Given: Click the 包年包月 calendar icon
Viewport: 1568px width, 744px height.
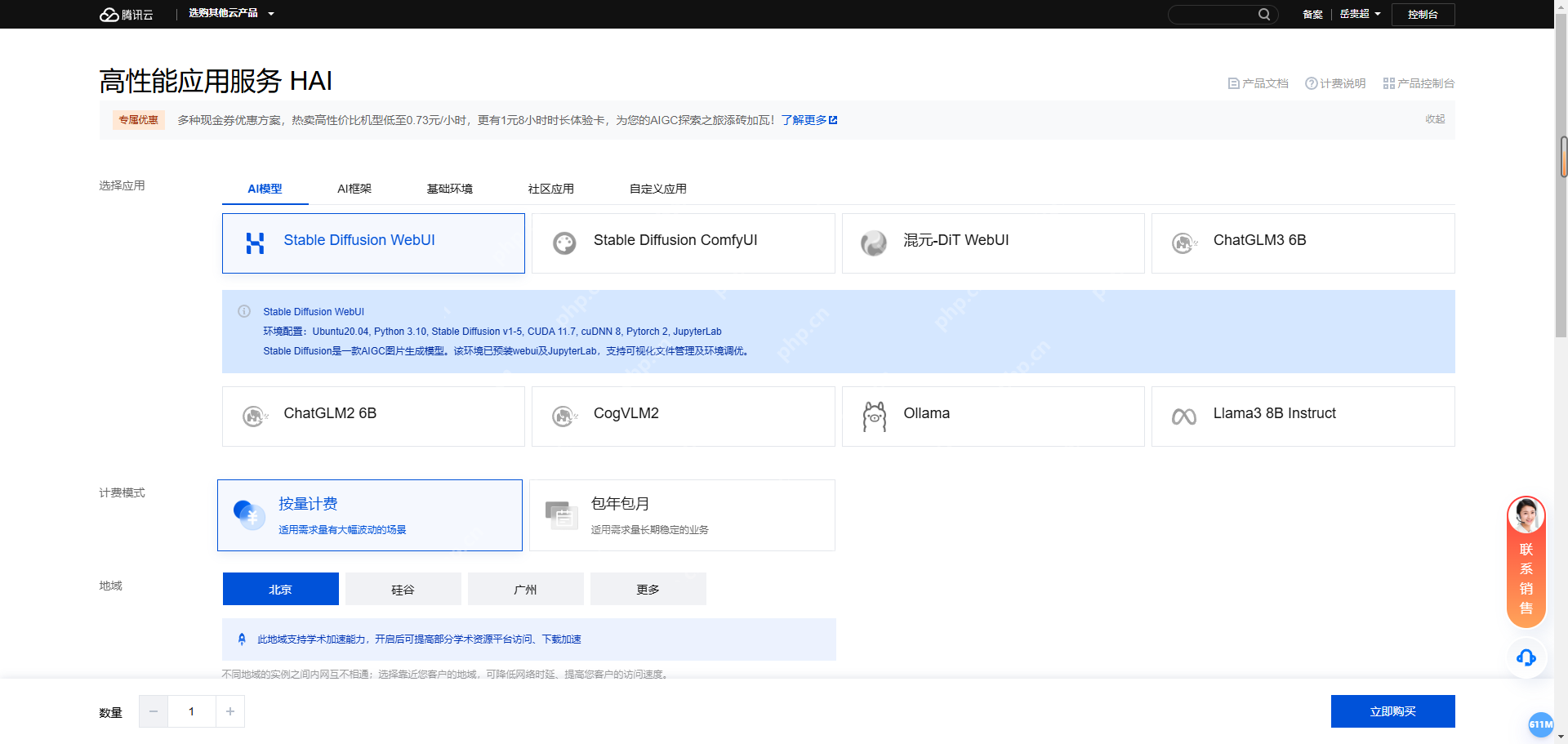Looking at the screenshot, I should tap(561, 515).
